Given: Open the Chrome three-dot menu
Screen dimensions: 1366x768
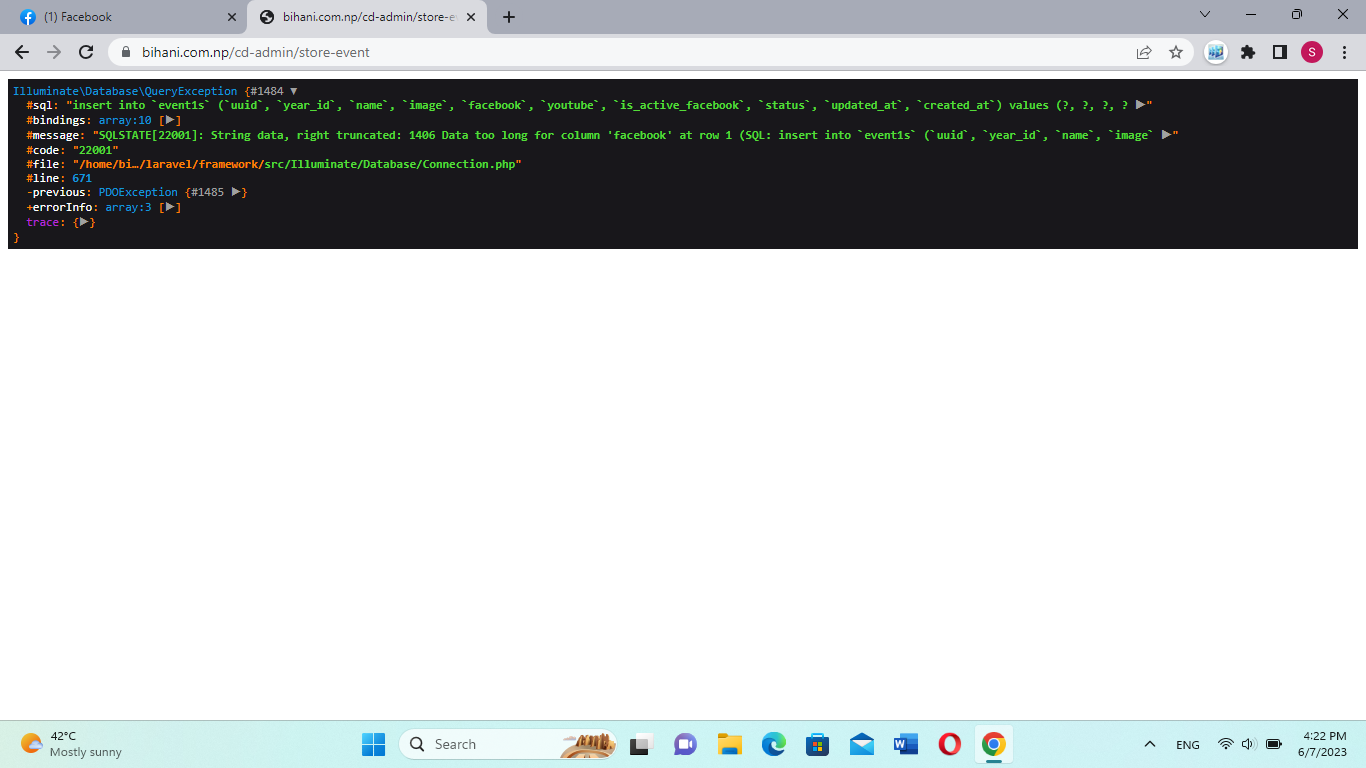Looking at the screenshot, I should click(x=1343, y=52).
